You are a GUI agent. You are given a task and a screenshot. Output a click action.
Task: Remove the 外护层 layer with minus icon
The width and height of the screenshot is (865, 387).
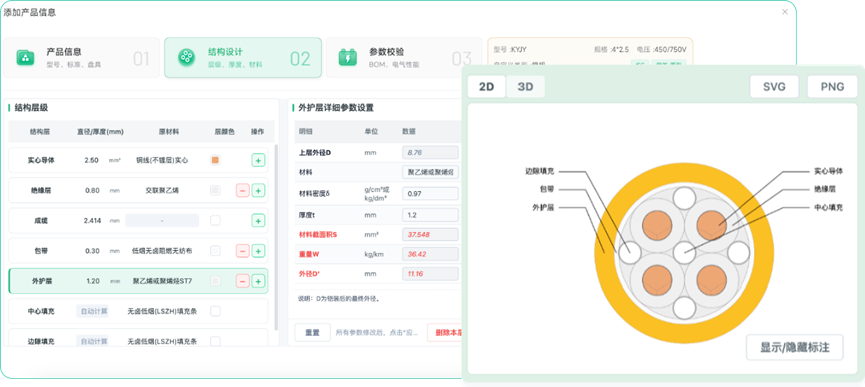point(242,281)
